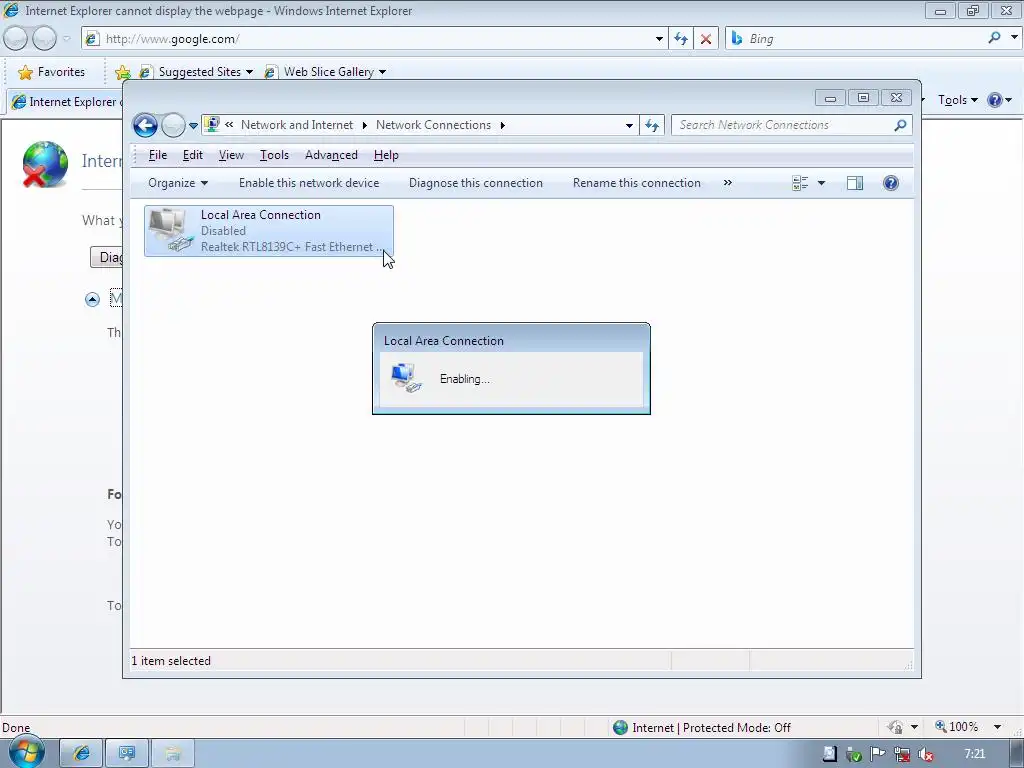Click 'Diagnose this connection'
The image size is (1024, 768).
[x=475, y=183]
